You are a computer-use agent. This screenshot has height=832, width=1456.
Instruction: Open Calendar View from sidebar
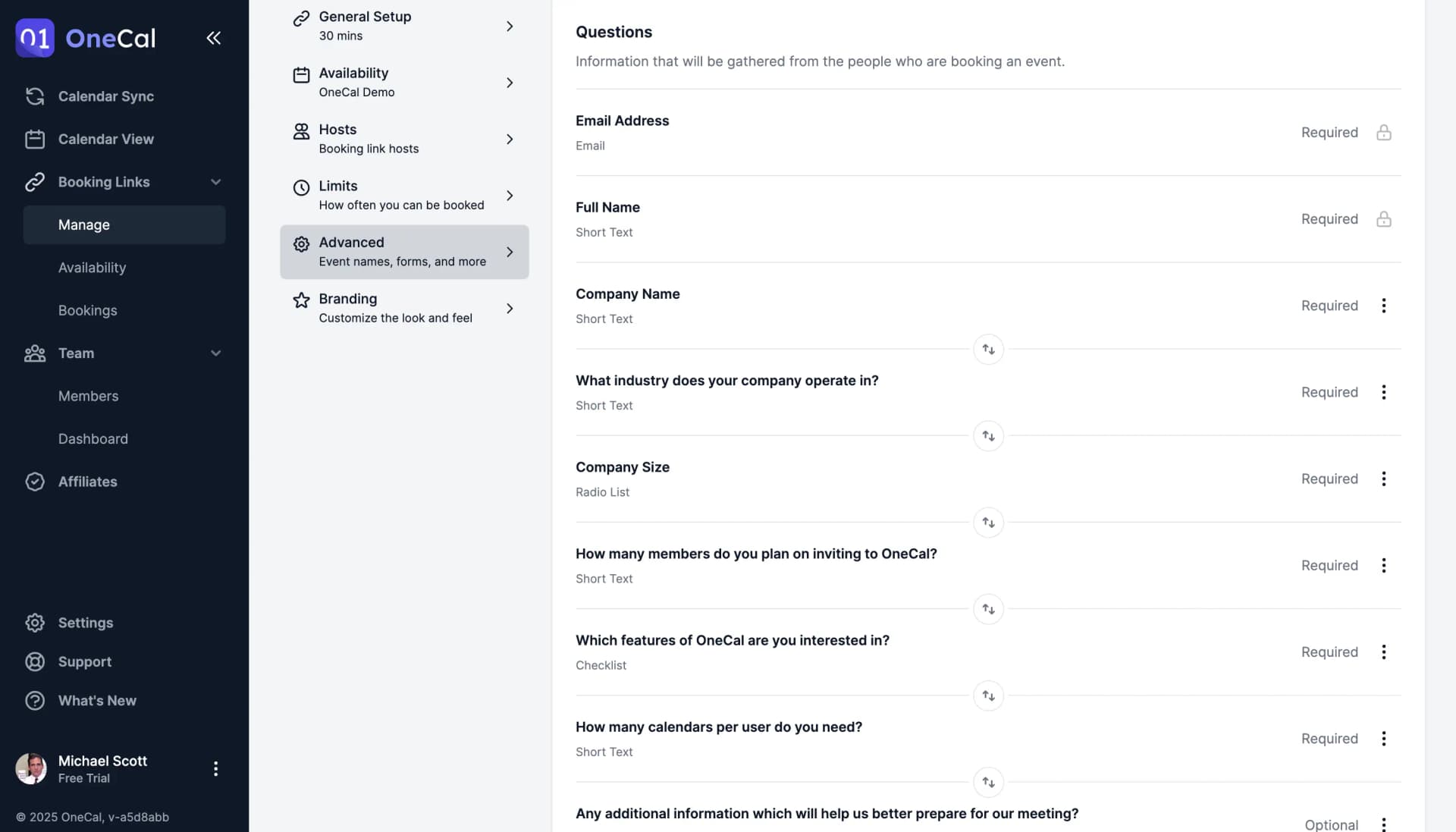105,139
